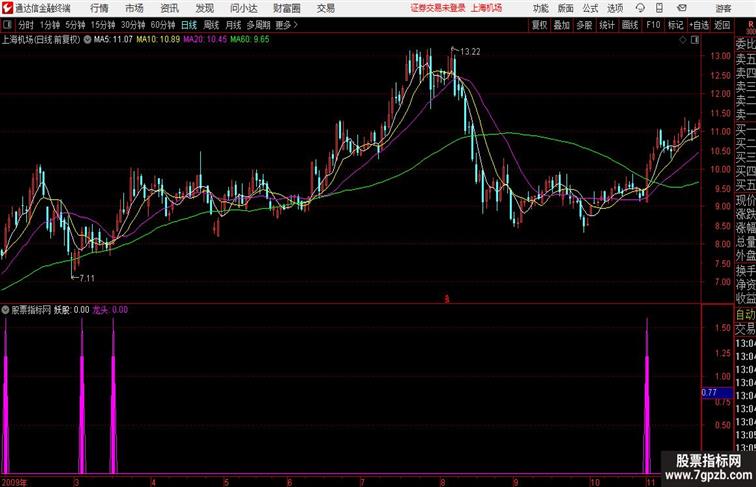Select the 日线 daily period tab
The width and height of the screenshot is (756, 487).
click(189, 25)
